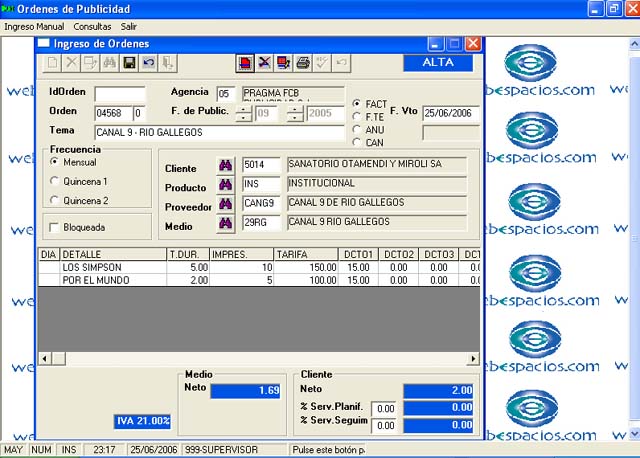Click the Salir menu item
Image resolution: width=640 pixels, height=458 pixels.
click(129, 25)
